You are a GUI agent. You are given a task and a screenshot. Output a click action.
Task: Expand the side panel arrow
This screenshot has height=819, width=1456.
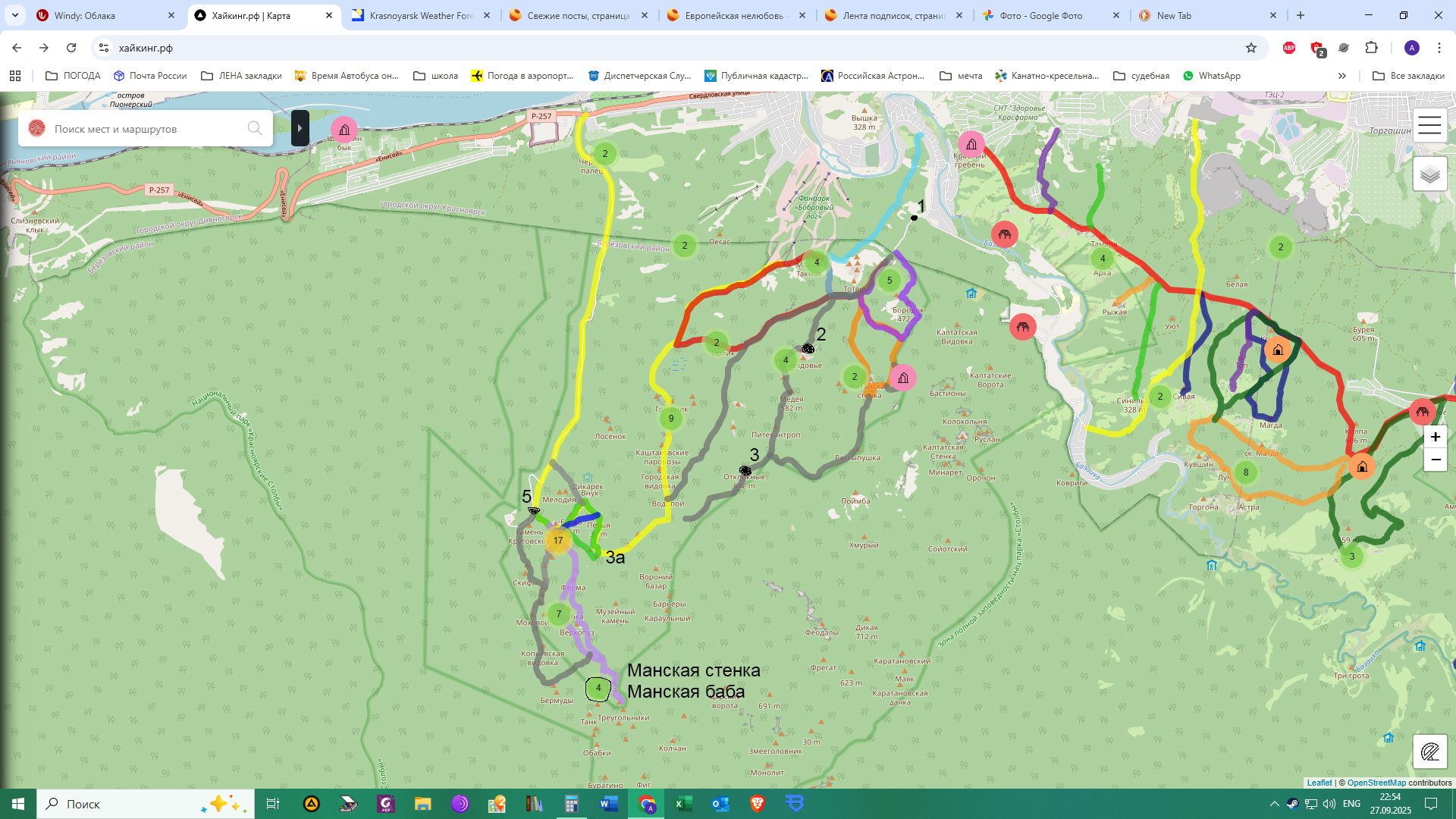(x=300, y=128)
